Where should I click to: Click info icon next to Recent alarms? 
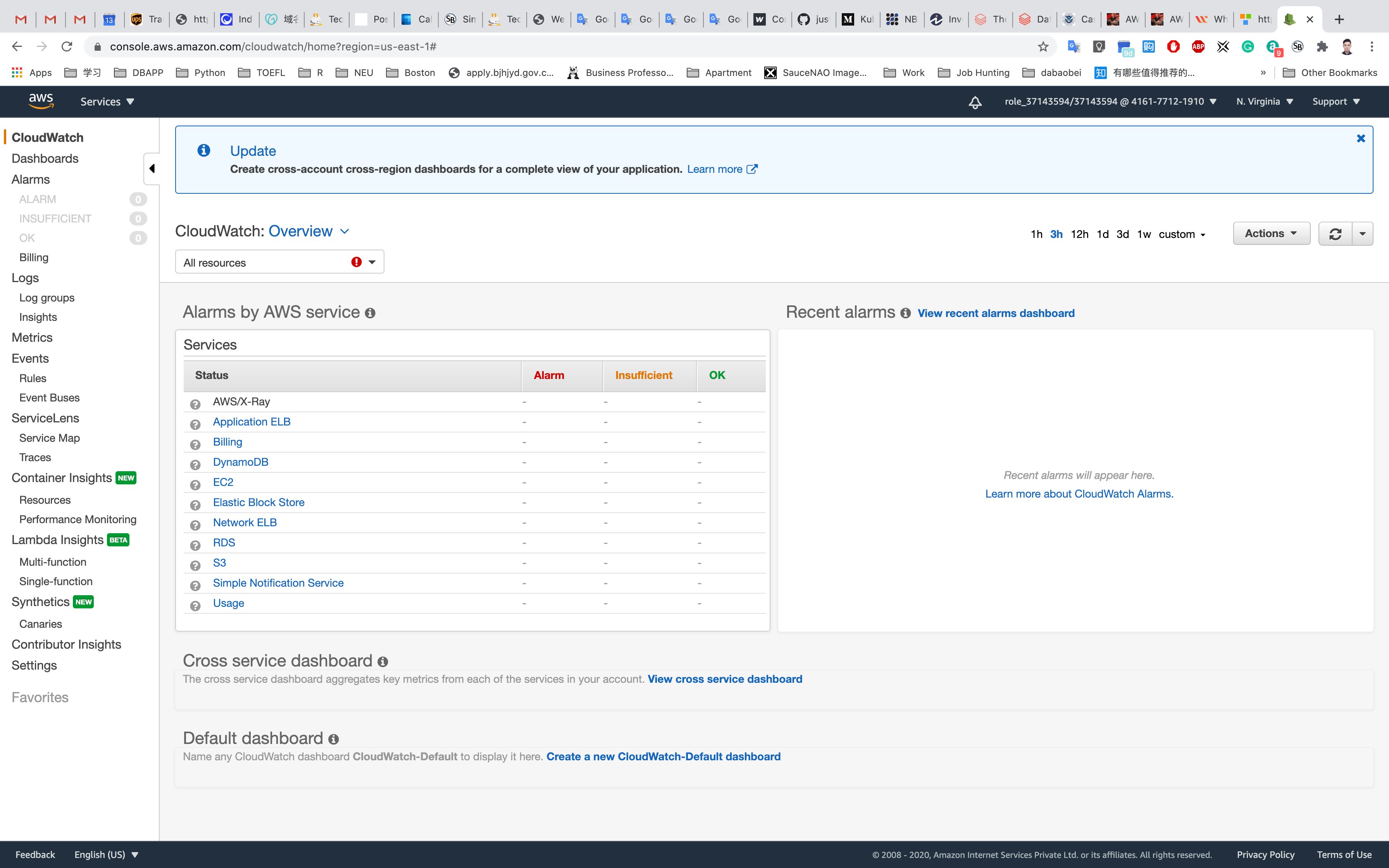(x=905, y=313)
